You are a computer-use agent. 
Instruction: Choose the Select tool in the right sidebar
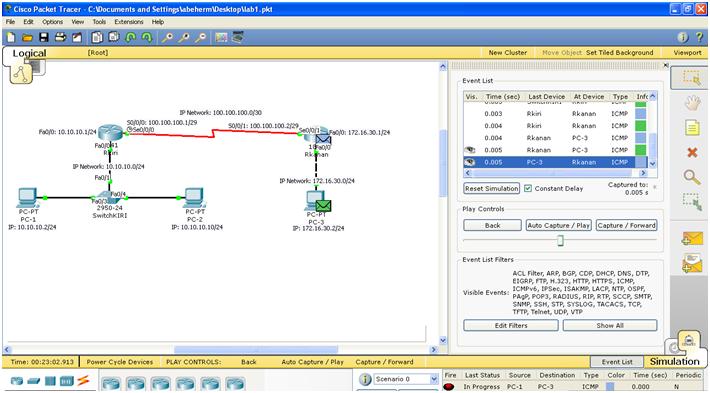click(x=691, y=78)
